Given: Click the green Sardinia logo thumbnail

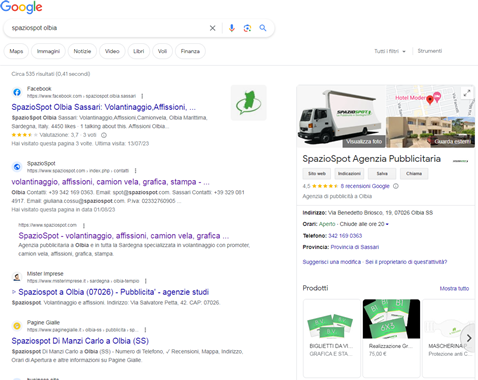Looking at the screenshot, I should click(249, 103).
